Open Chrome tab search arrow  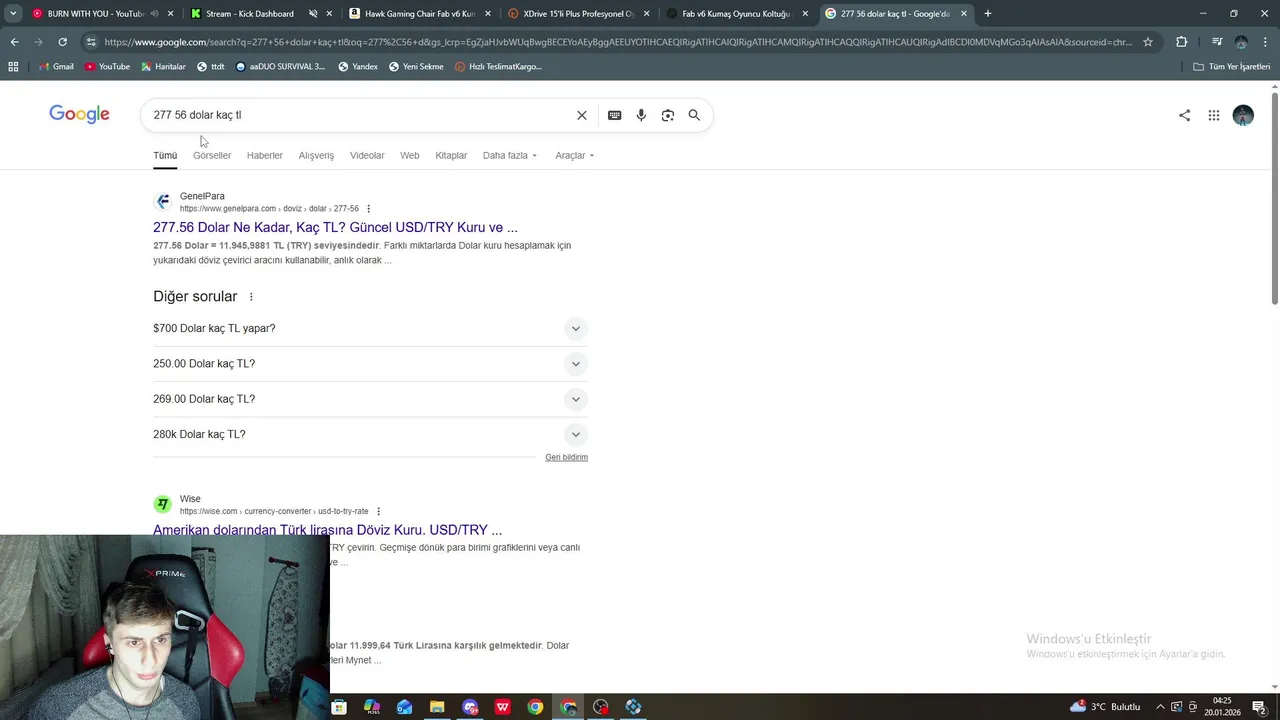click(x=13, y=14)
